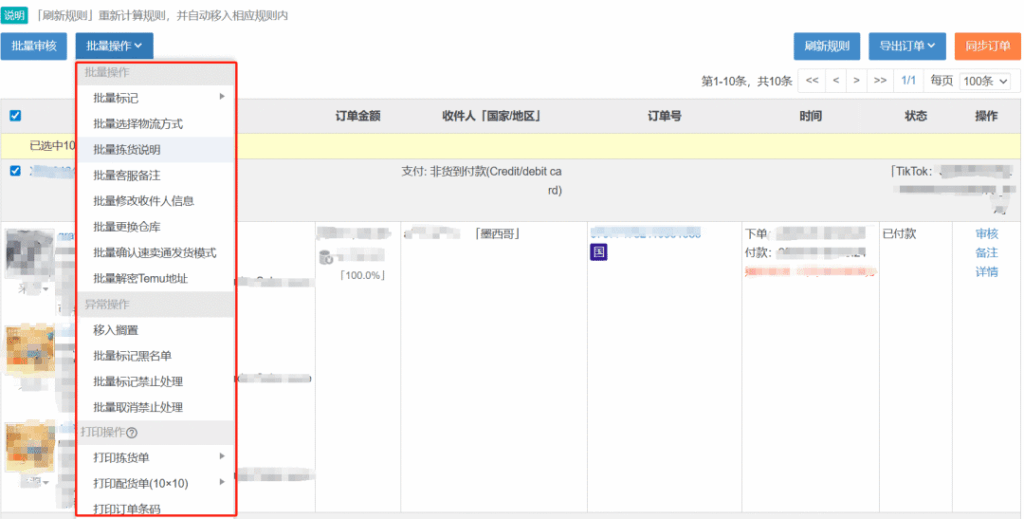Go to next page with > button

(857, 80)
